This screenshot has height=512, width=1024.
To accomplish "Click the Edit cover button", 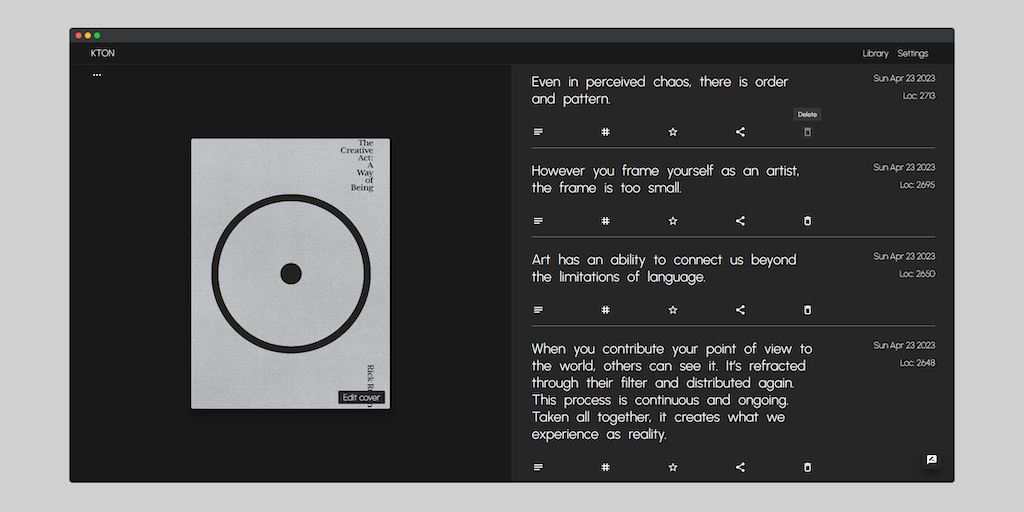I will pos(362,397).
